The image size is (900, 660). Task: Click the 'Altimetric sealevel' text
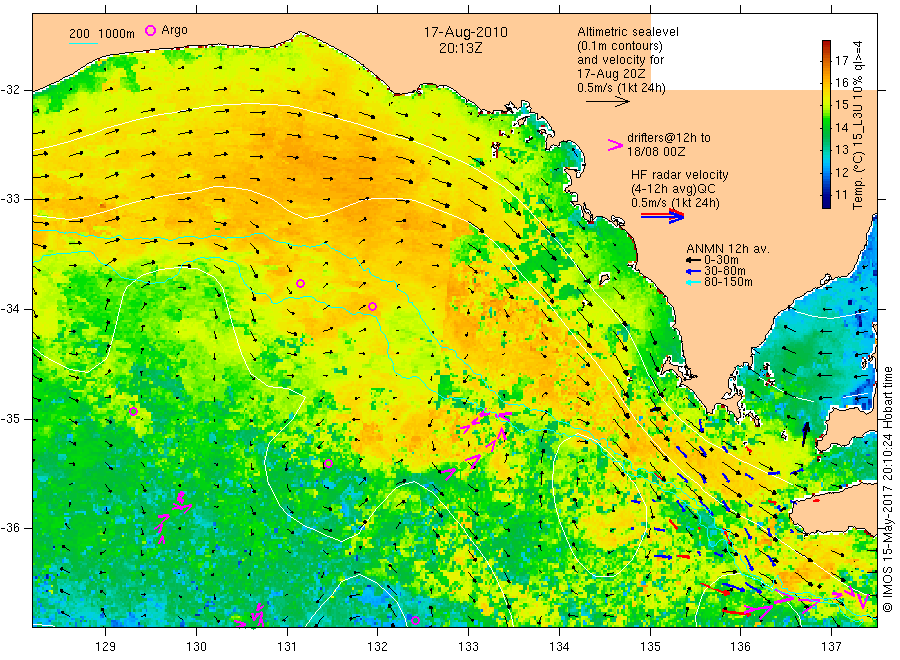[628, 32]
